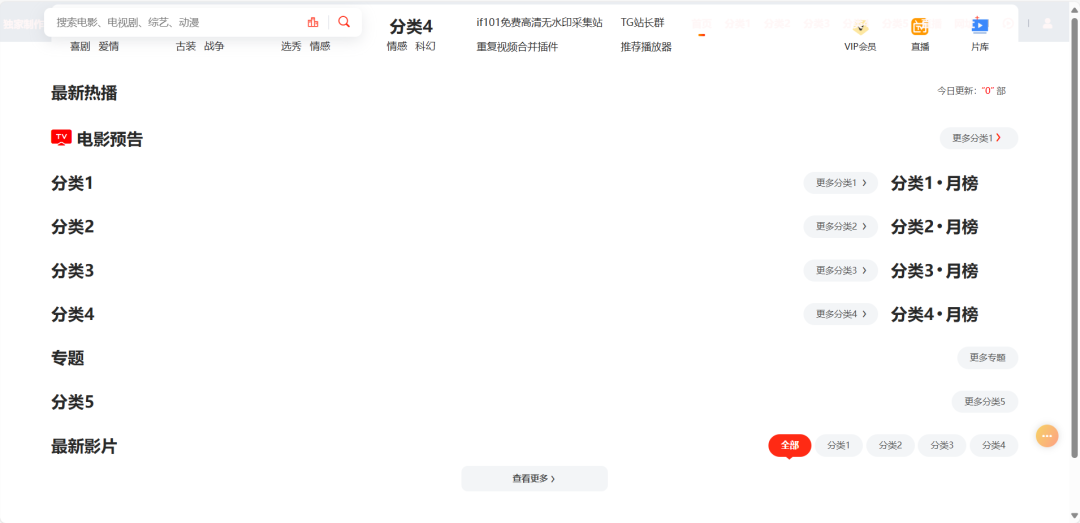1080x523 pixels.
Task: Expand 更多分类2 next to 分类2
Action: (840, 227)
